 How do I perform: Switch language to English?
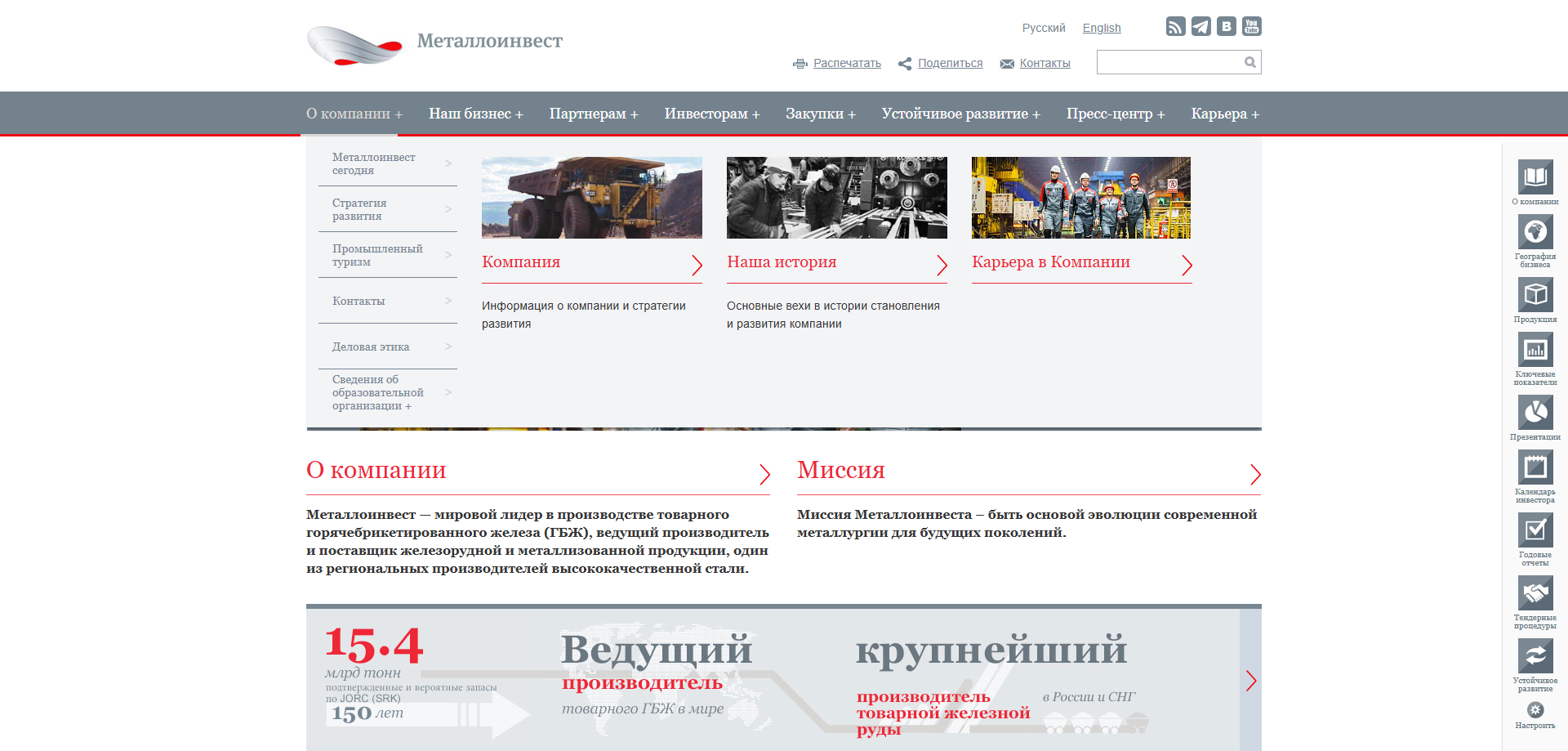pyautogui.click(x=1102, y=28)
